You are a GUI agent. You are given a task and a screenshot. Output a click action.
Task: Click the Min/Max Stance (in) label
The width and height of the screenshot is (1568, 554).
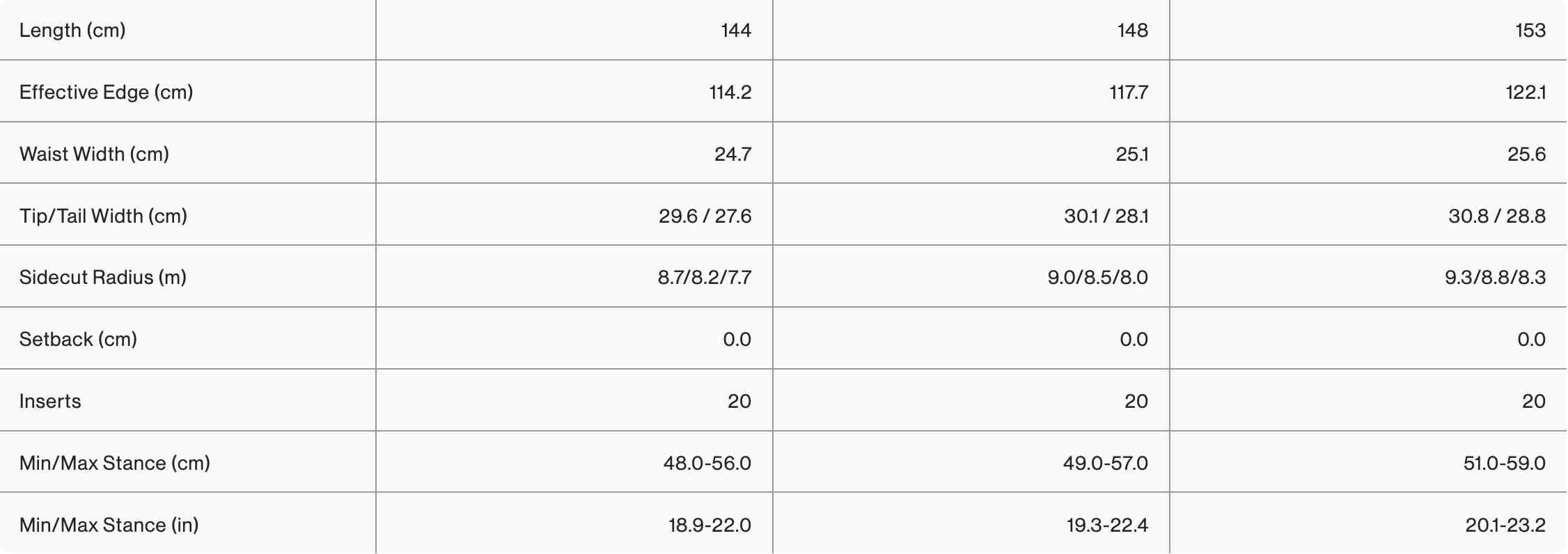[109, 525]
